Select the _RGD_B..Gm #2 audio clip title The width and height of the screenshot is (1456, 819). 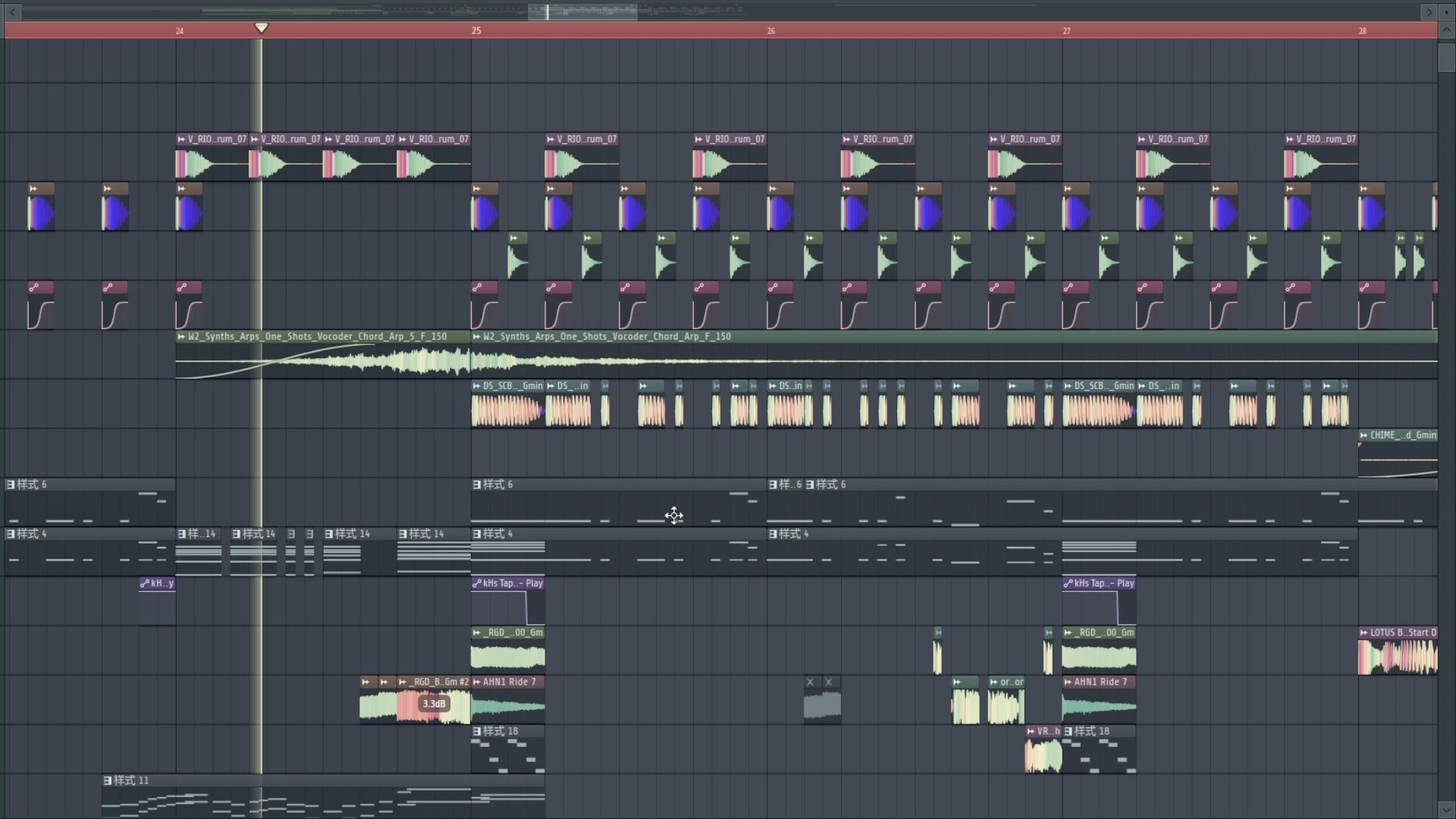pos(440,682)
